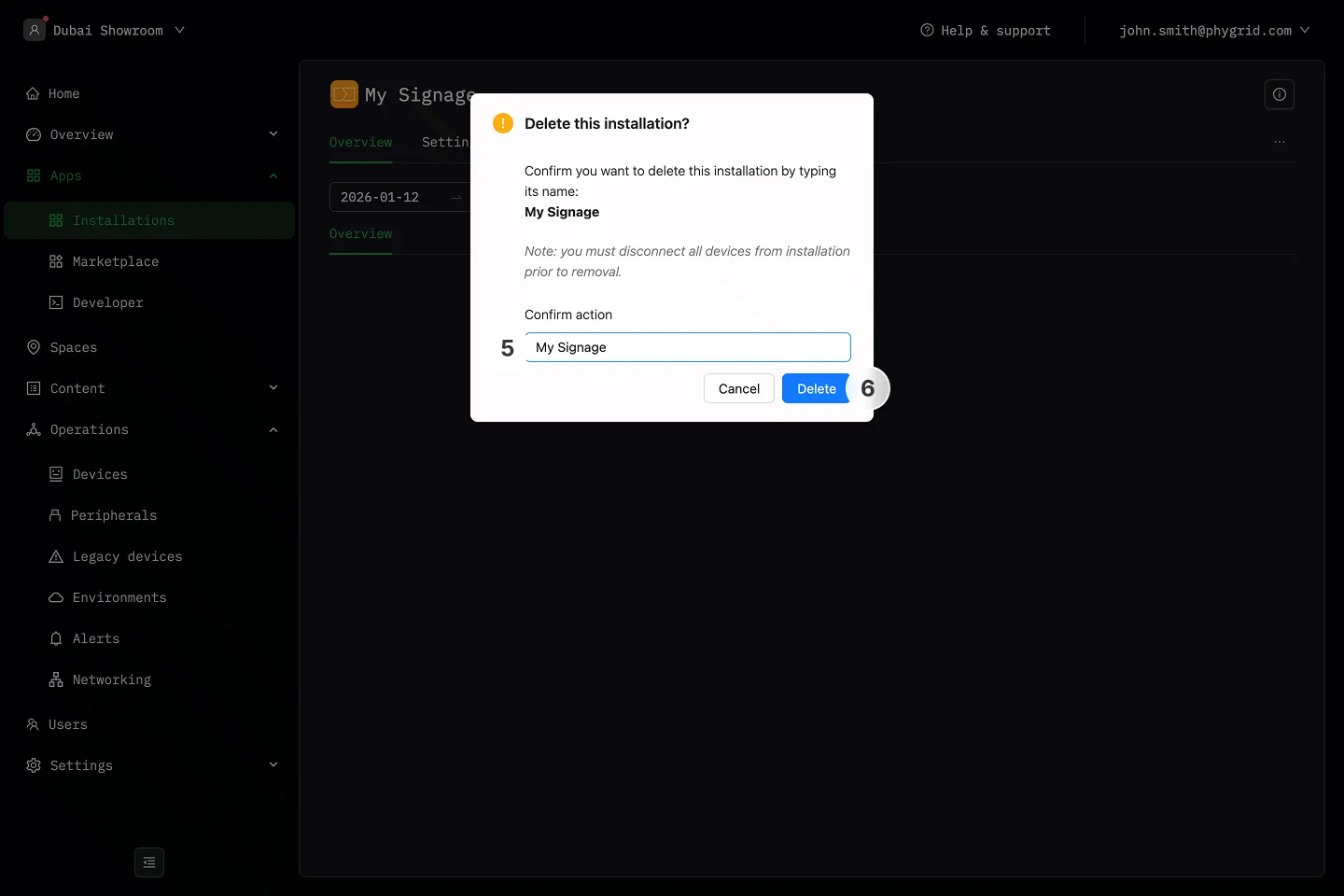1344x896 pixels.
Task: Click the Dubai Showroom avatar icon
Action: [x=35, y=30]
